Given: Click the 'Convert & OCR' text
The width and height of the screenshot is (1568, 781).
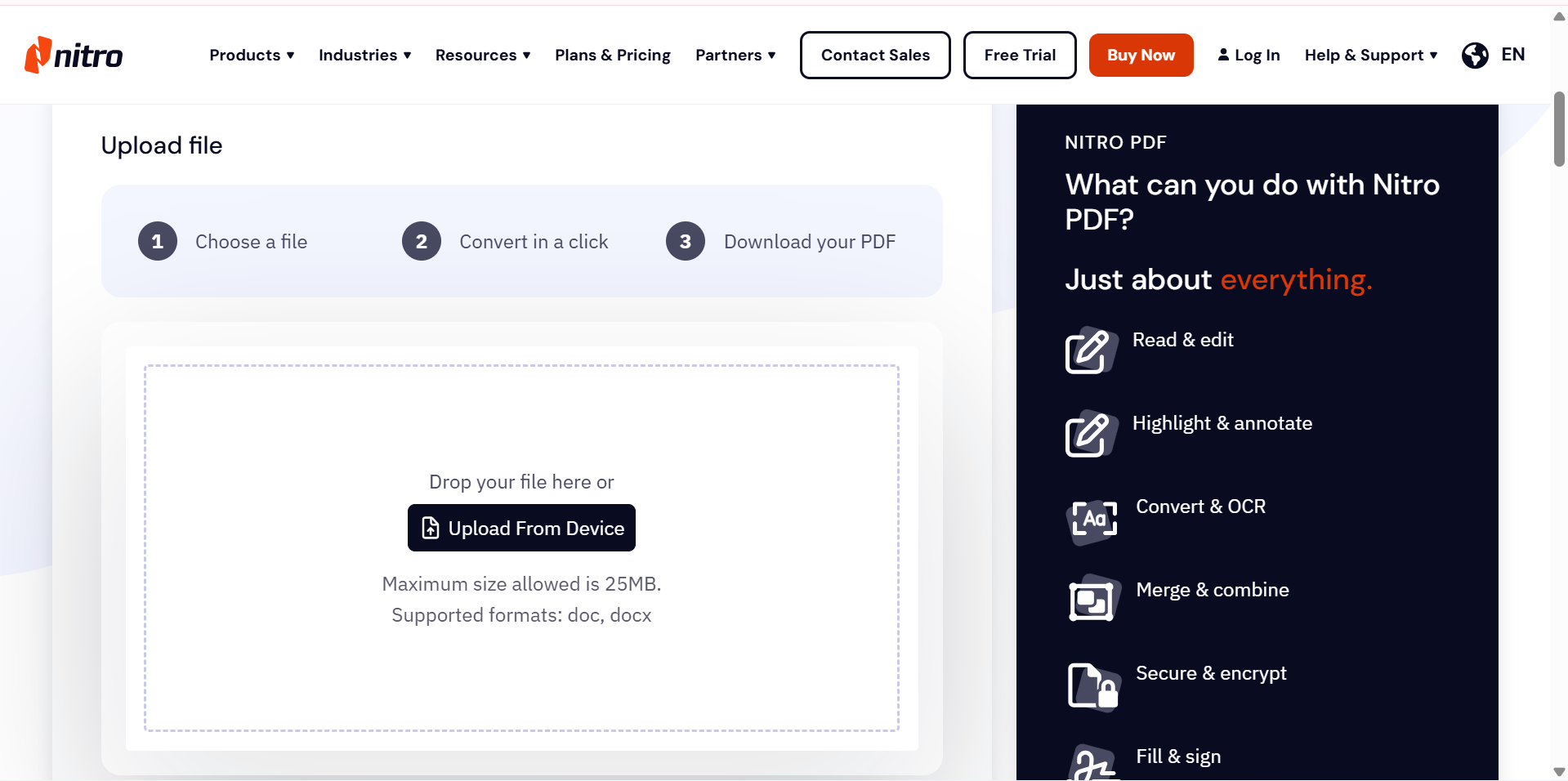Looking at the screenshot, I should tap(1200, 507).
